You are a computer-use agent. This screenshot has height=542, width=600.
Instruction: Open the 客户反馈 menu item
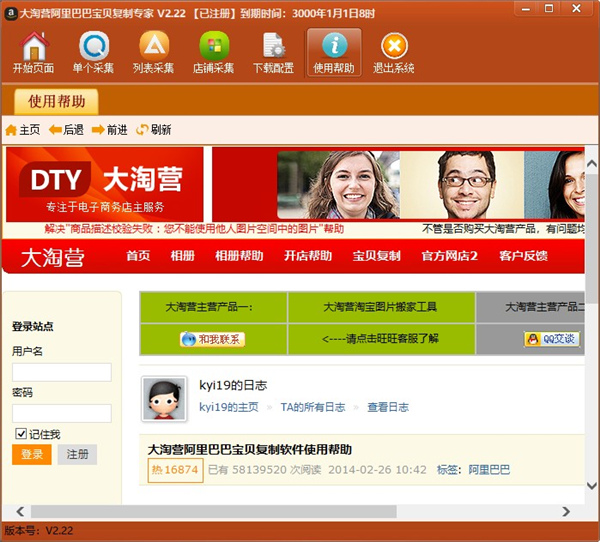(523, 256)
